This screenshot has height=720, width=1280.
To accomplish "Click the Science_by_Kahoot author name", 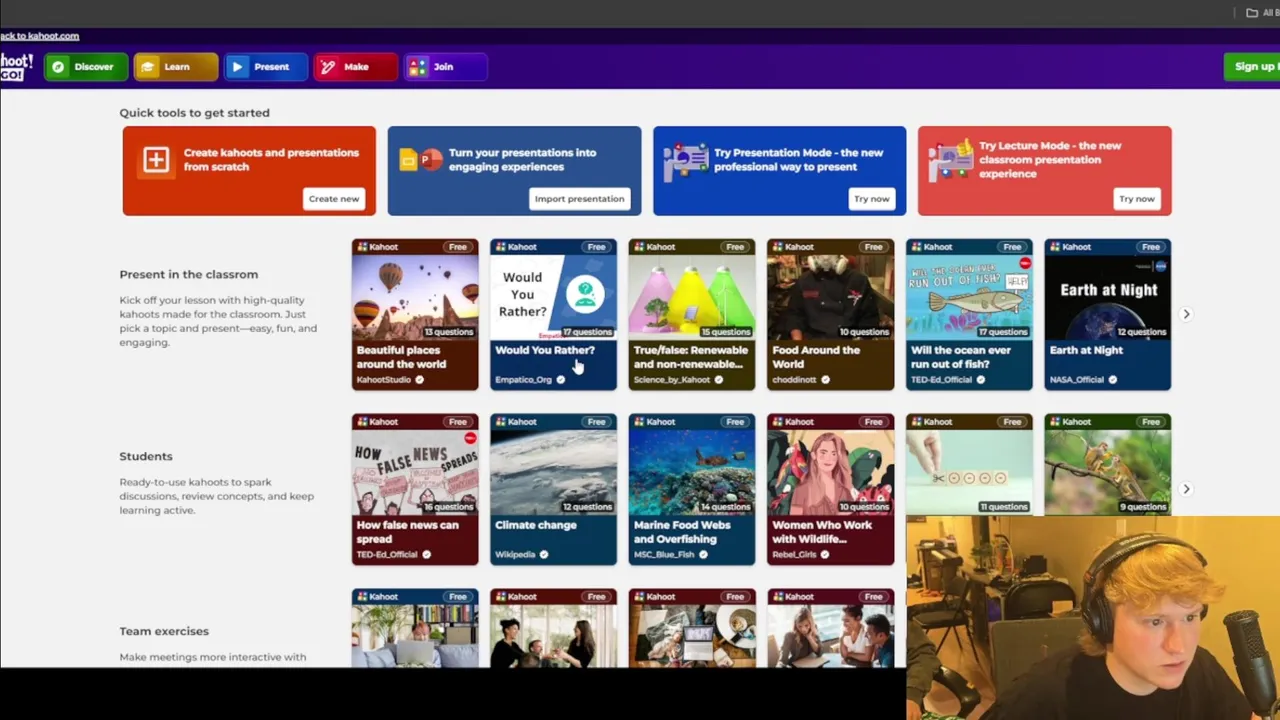I will tap(672, 380).
